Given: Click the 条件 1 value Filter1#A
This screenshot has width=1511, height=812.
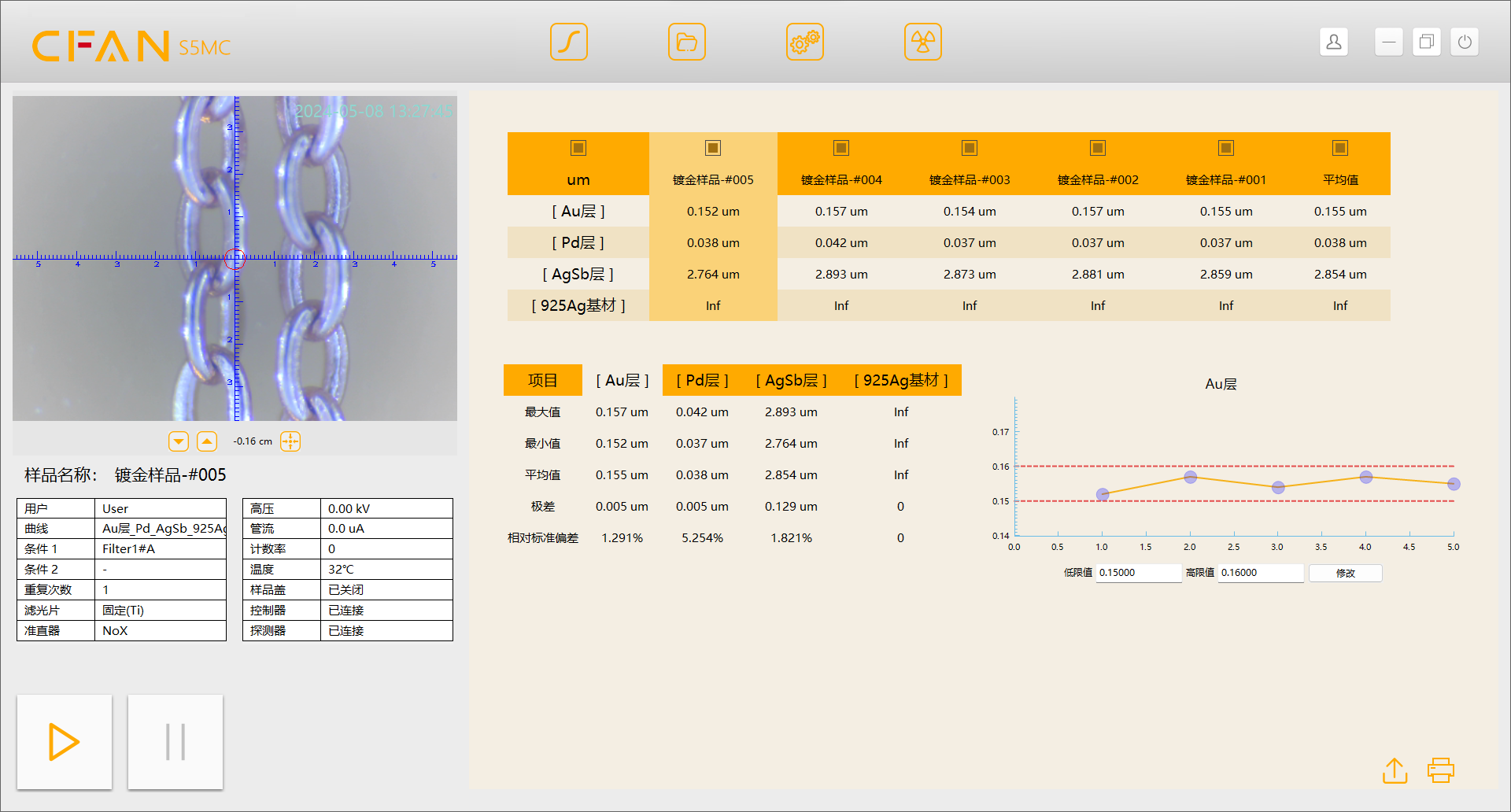Looking at the screenshot, I should pos(161,549).
